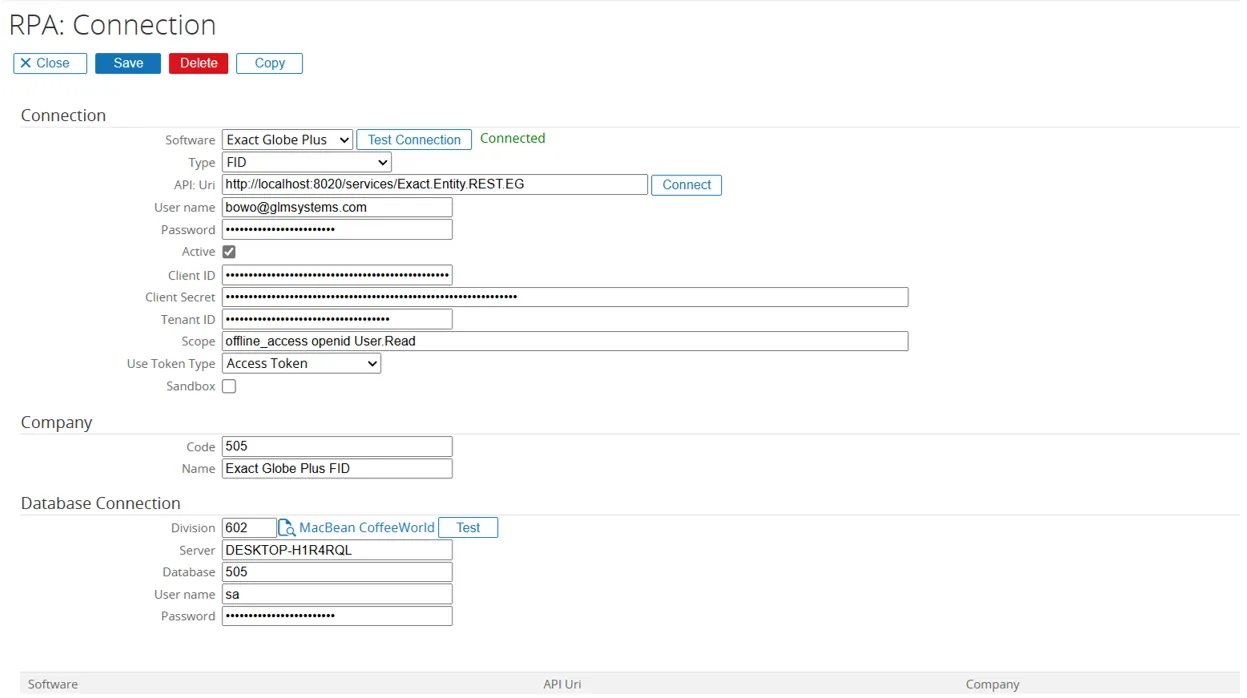Expand the Type dropdown showing FID
This screenshot has width=1247, height=698.
click(x=306, y=162)
